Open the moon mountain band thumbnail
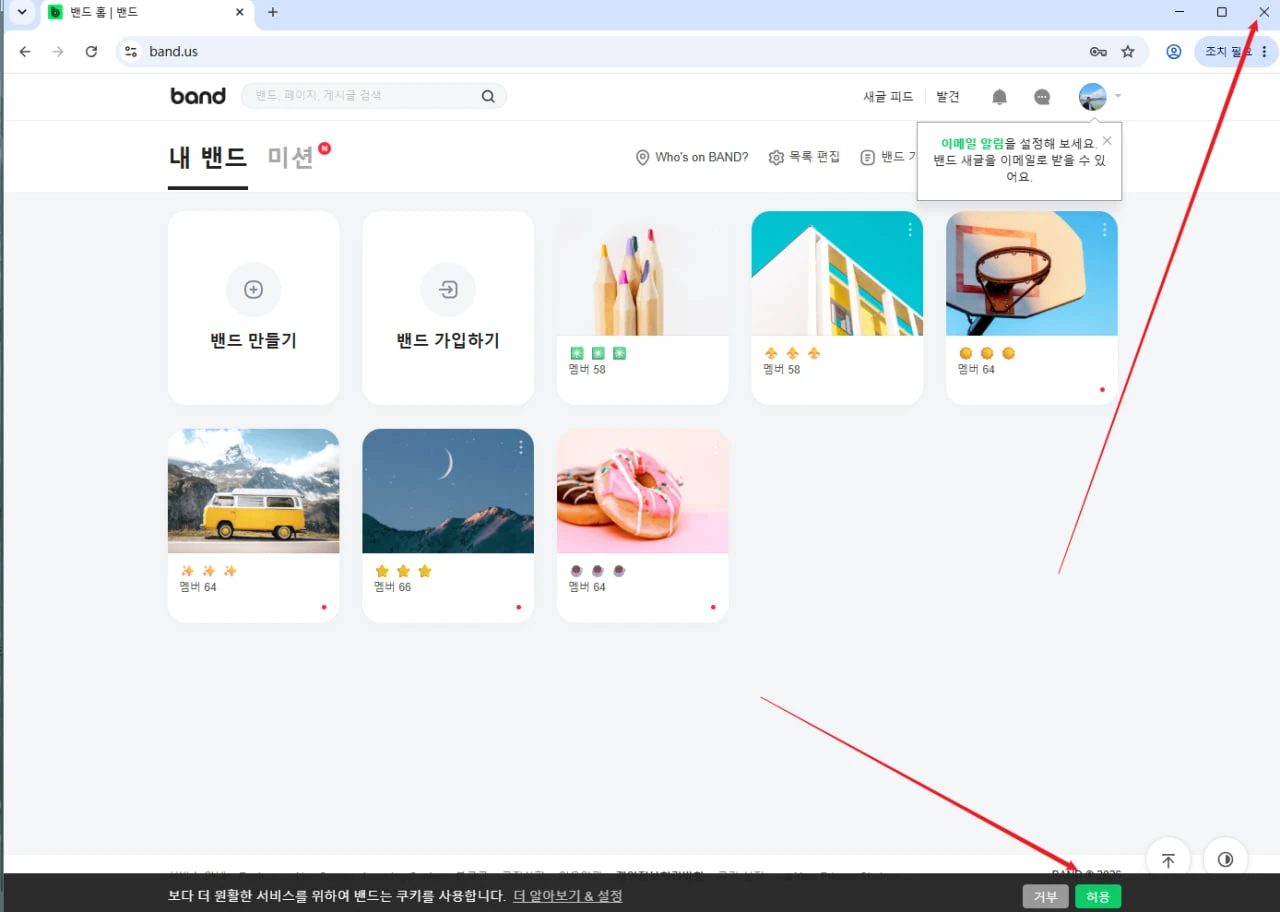Viewport: 1280px width, 912px height. (x=448, y=491)
